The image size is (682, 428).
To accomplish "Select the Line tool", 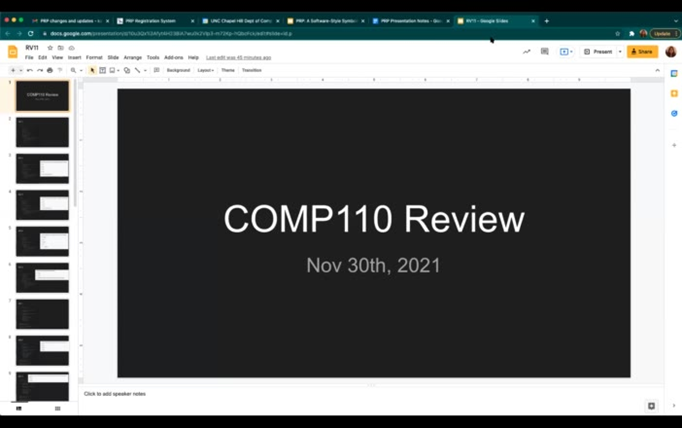I will point(137,70).
